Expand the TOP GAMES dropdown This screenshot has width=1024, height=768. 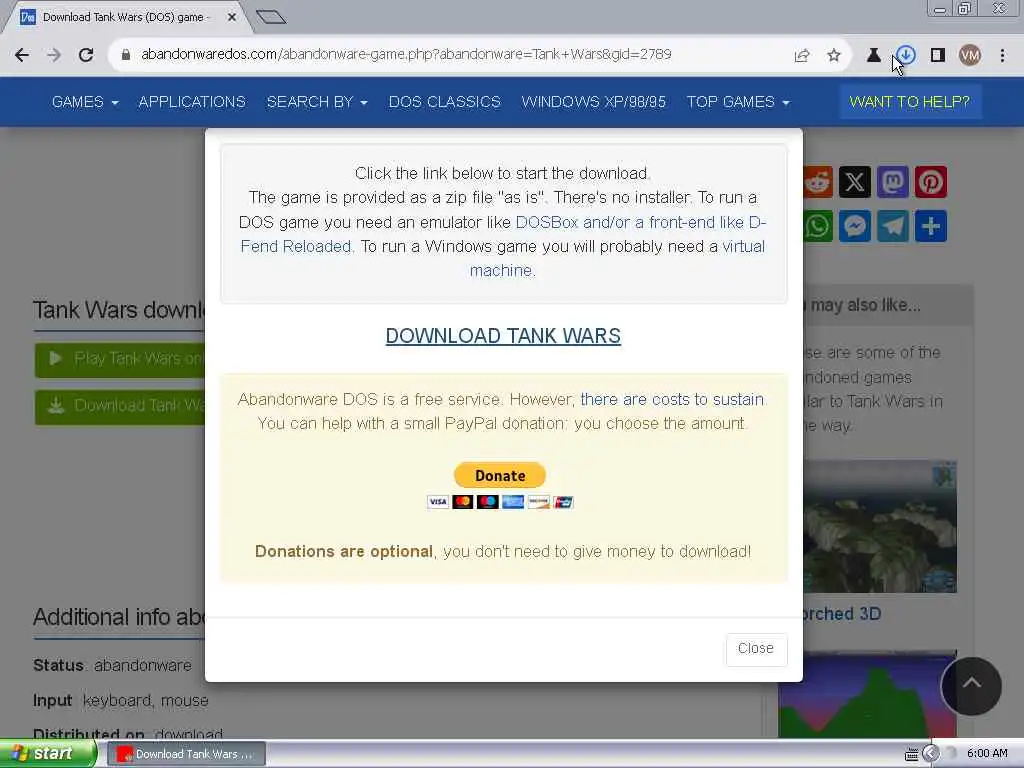click(738, 102)
